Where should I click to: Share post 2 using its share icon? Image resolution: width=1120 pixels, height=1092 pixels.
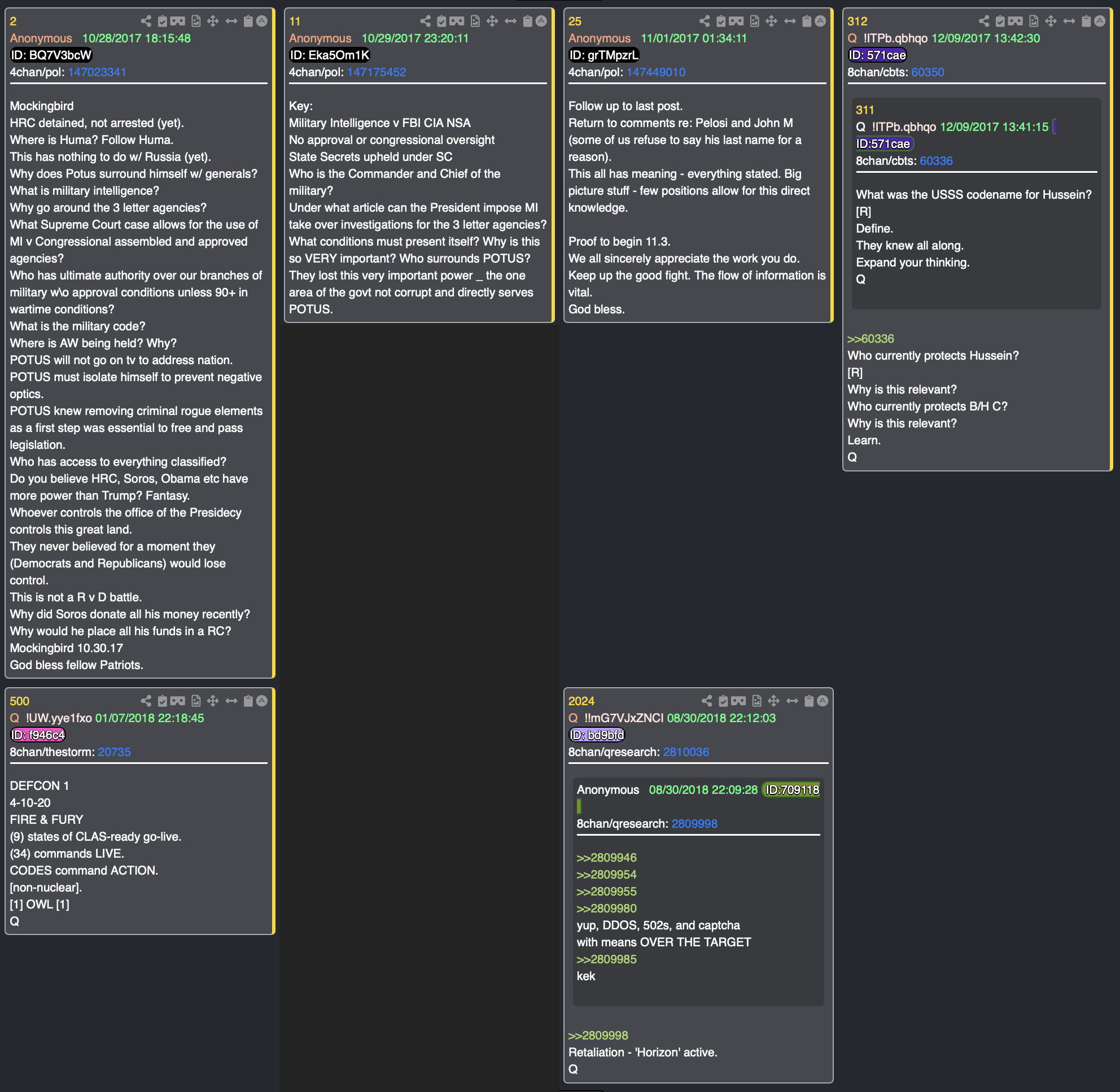(x=146, y=21)
